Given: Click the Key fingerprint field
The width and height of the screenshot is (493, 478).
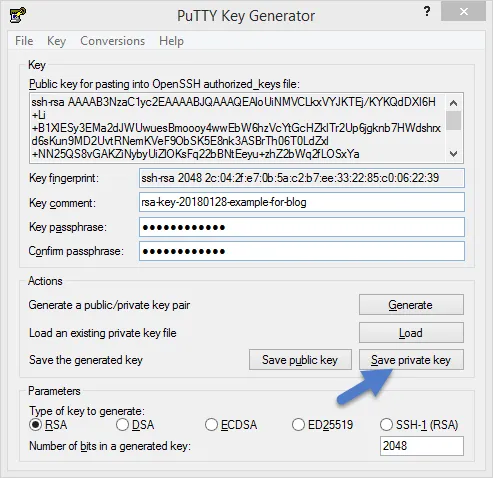Looking at the screenshot, I should pos(302,178).
